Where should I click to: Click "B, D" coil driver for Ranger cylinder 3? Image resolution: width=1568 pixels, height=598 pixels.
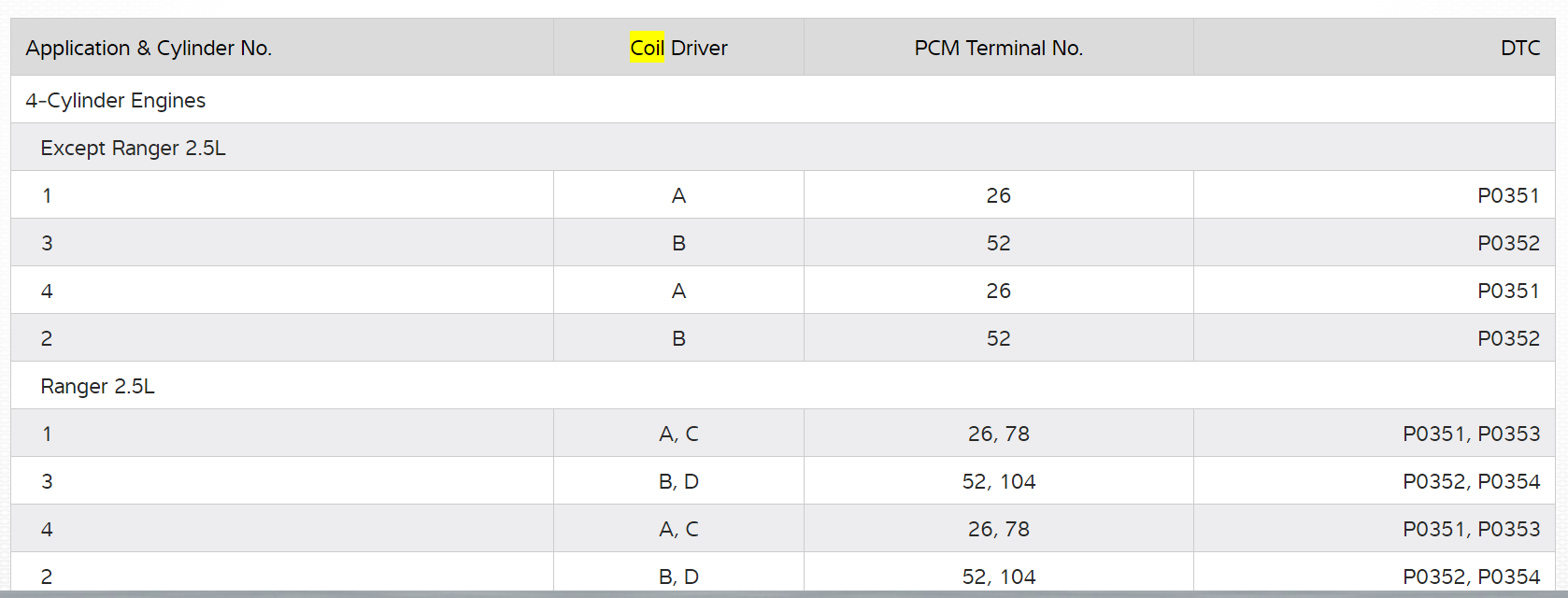pyautogui.click(x=678, y=481)
